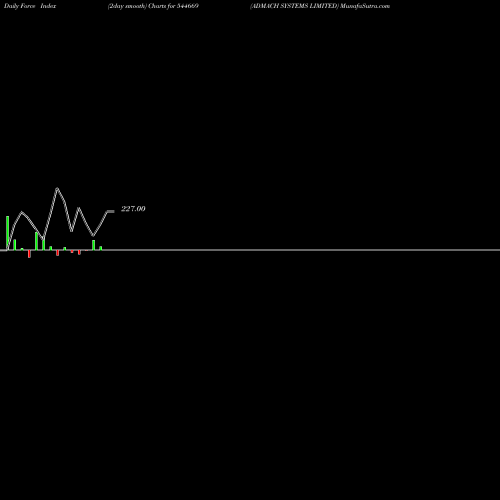Click the '(2day smooth) Charts for 544699' text
This screenshot has height=500, width=500.
pyautogui.click(x=153, y=6)
